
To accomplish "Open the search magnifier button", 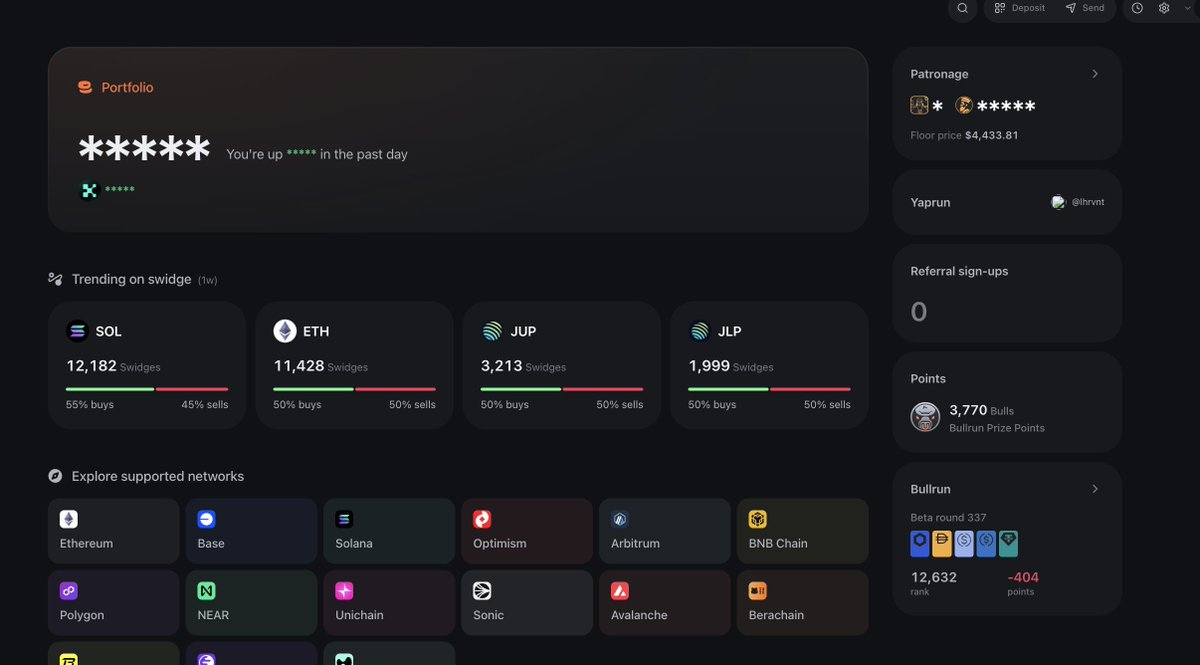I will point(962,8).
